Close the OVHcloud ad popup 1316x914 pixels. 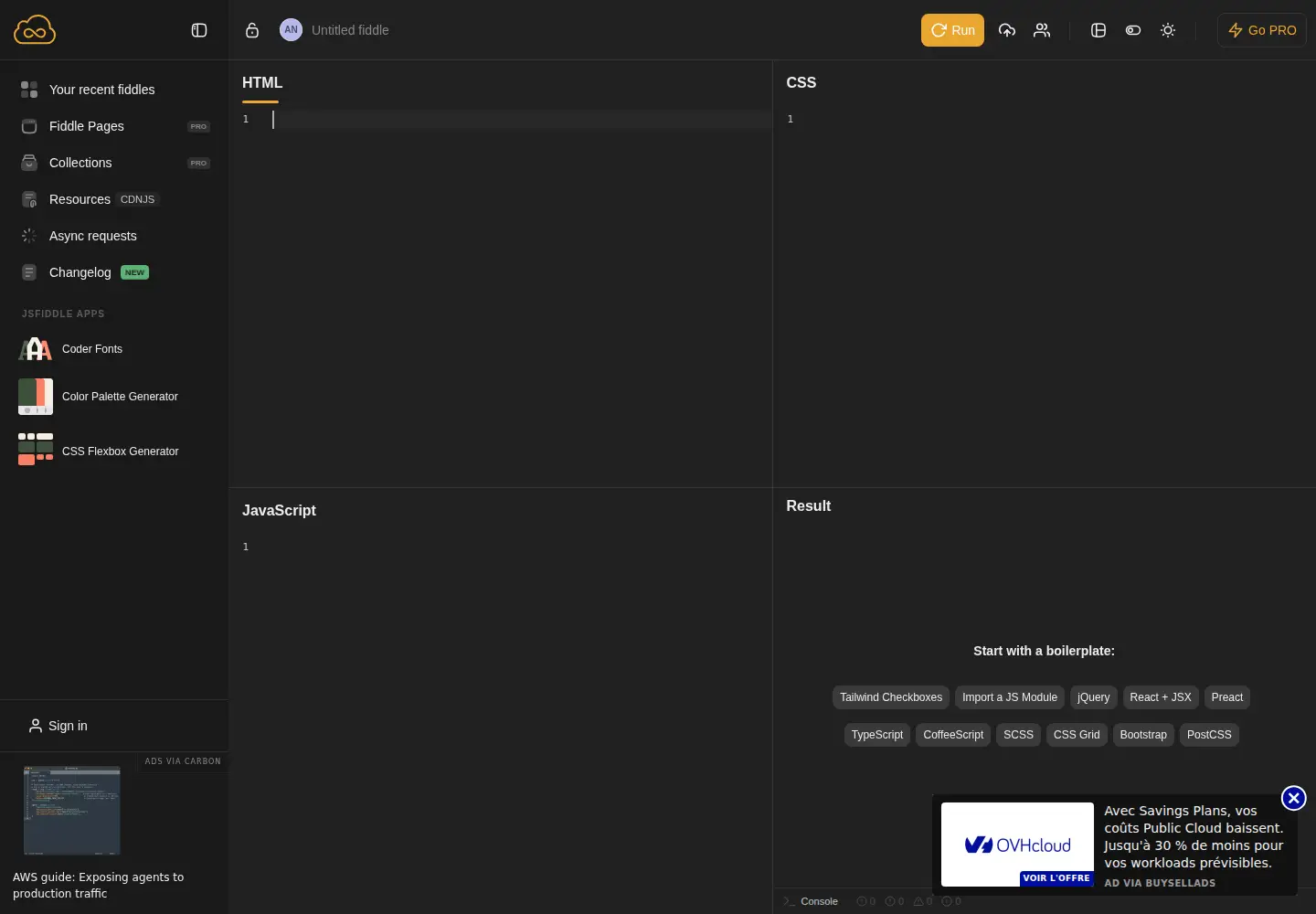1293,798
